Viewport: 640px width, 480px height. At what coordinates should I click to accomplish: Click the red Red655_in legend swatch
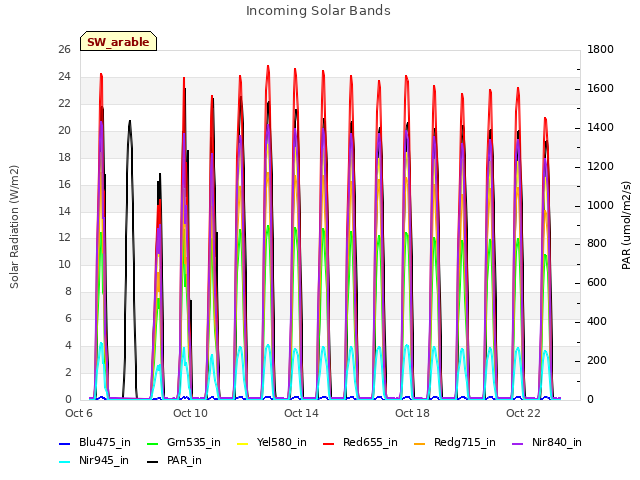tap(329, 444)
